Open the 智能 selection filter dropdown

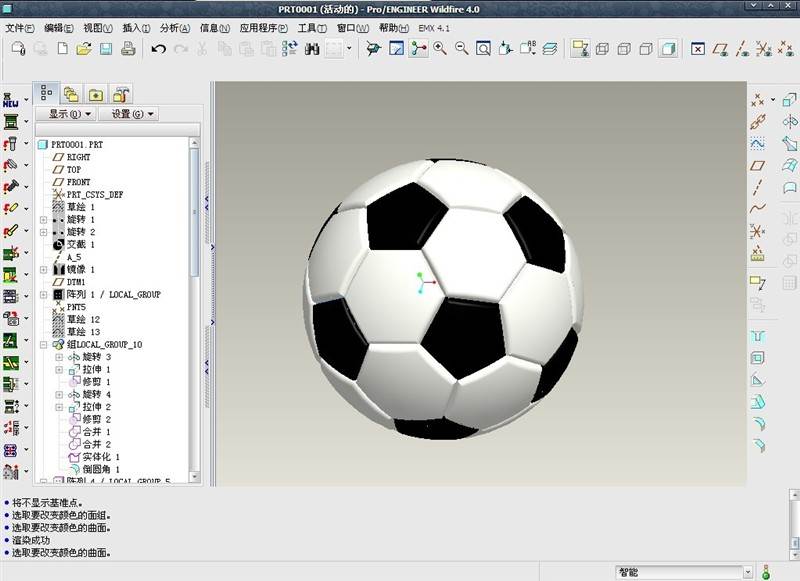click(747, 572)
